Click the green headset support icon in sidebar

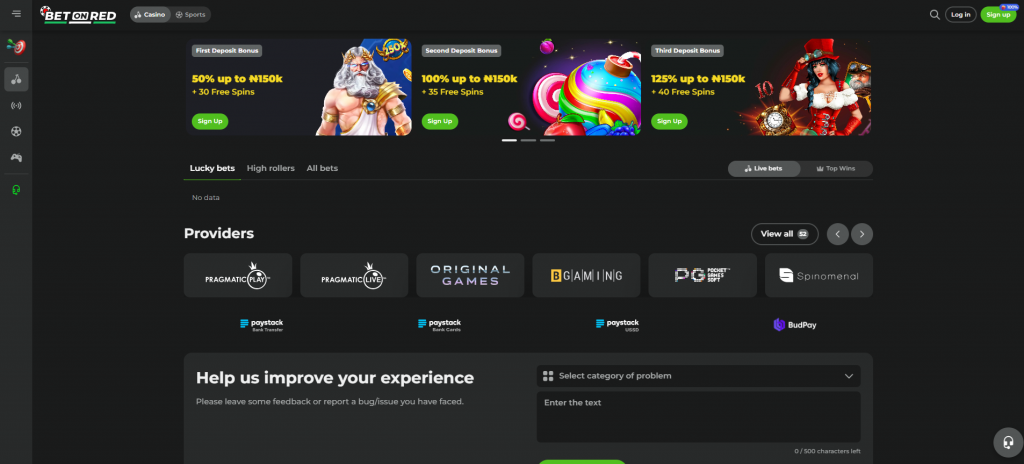16,190
